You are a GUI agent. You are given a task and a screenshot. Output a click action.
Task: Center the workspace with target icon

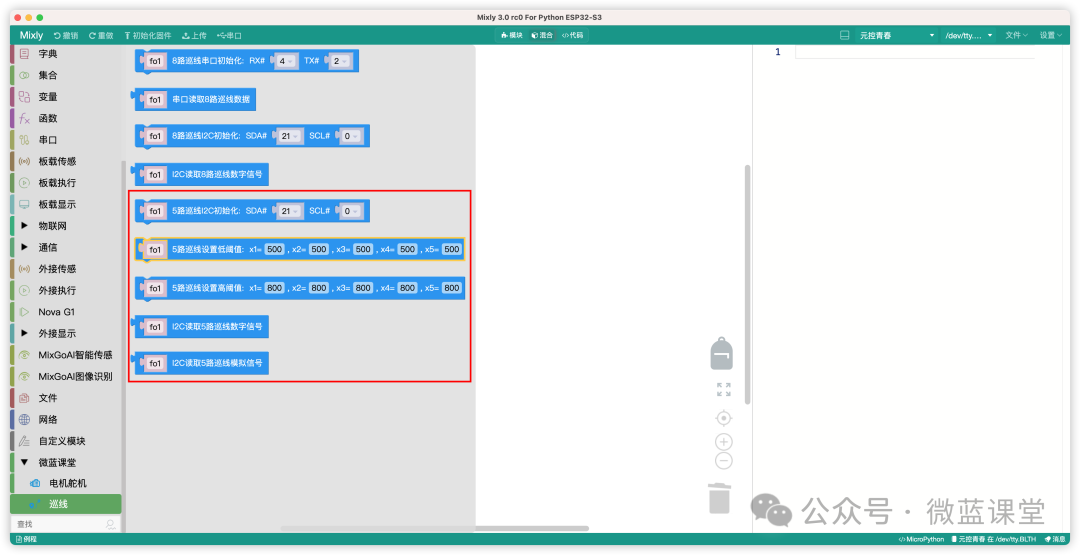click(724, 418)
